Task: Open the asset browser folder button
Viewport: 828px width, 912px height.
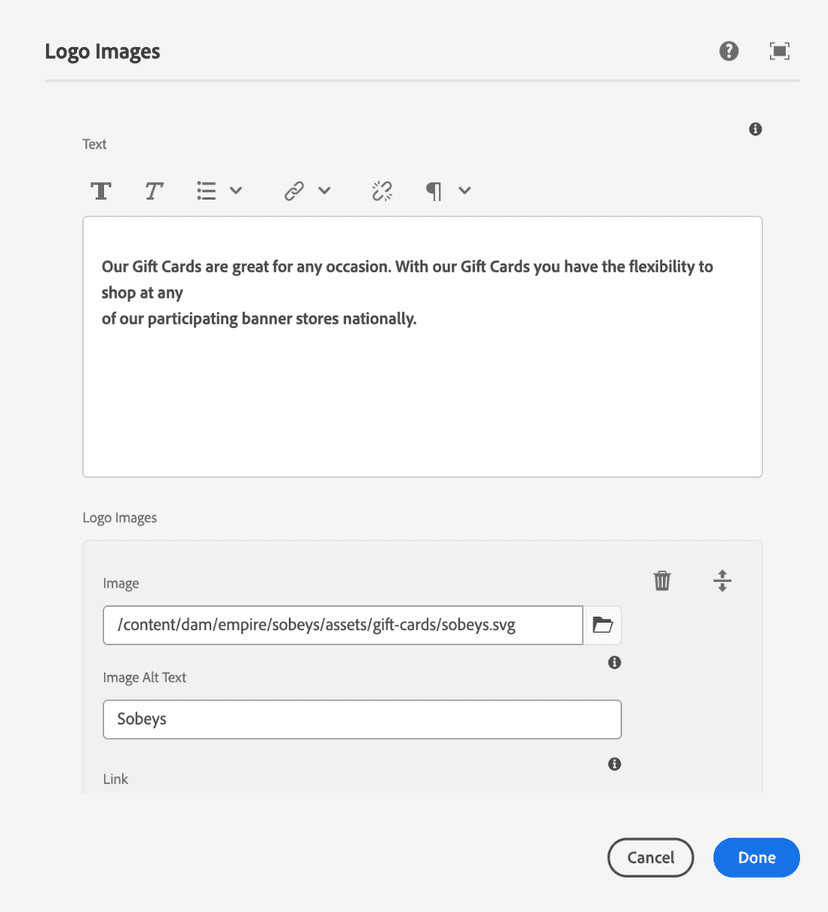Action: tap(602, 625)
